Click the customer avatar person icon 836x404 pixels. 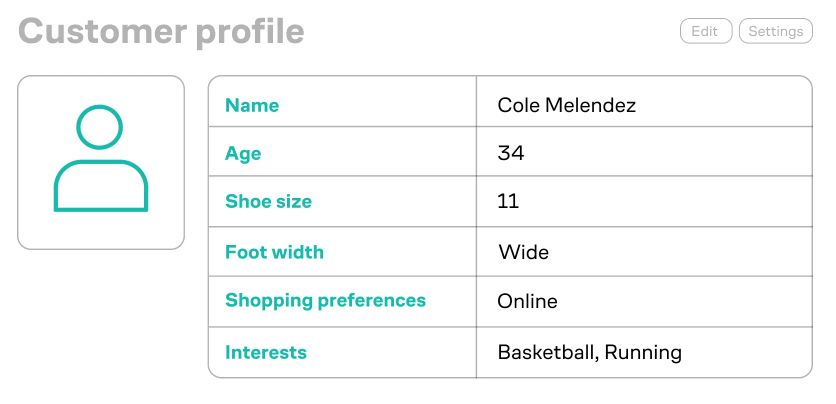[101, 158]
